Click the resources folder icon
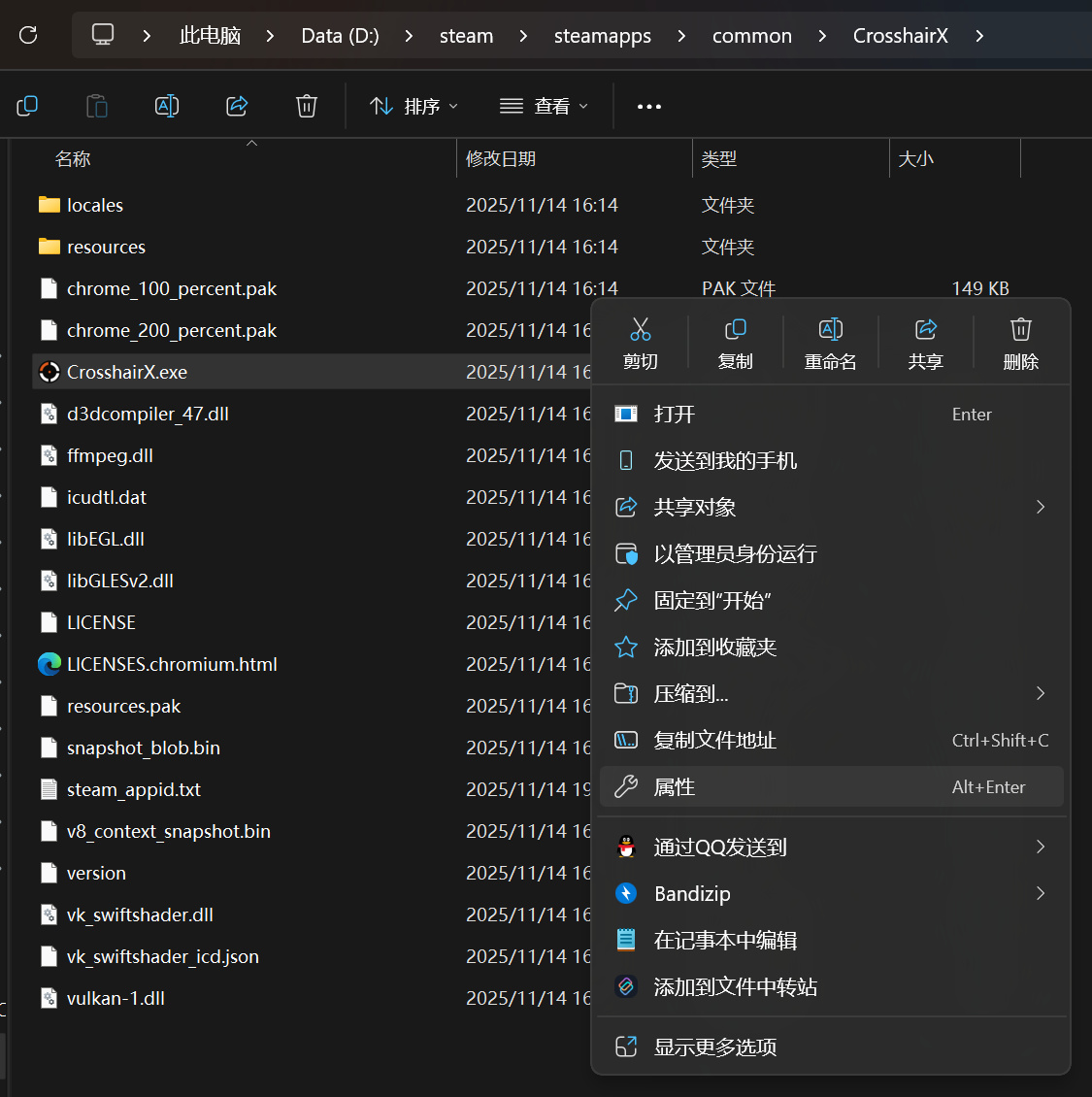 coord(49,247)
